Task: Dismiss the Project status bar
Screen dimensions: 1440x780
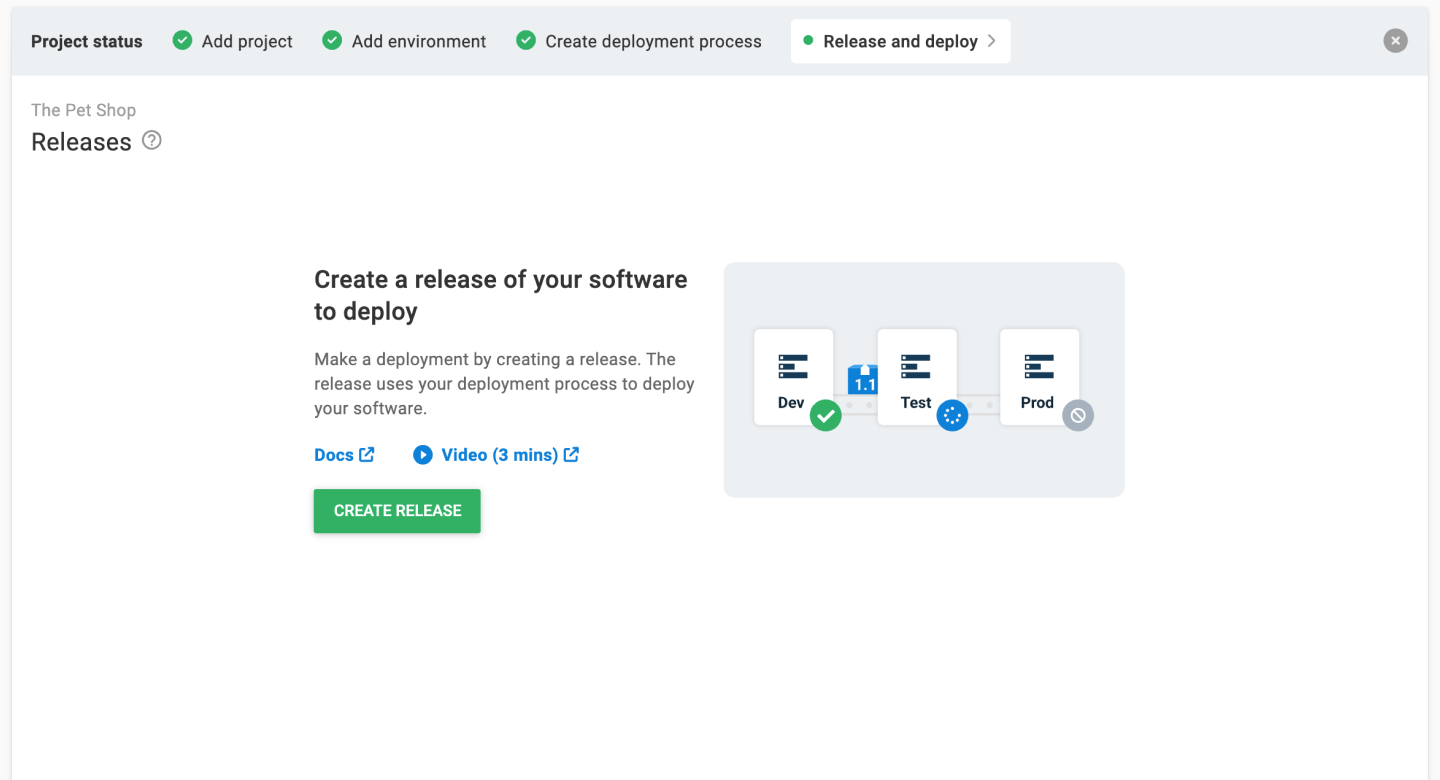Action: pos(1395,40)
